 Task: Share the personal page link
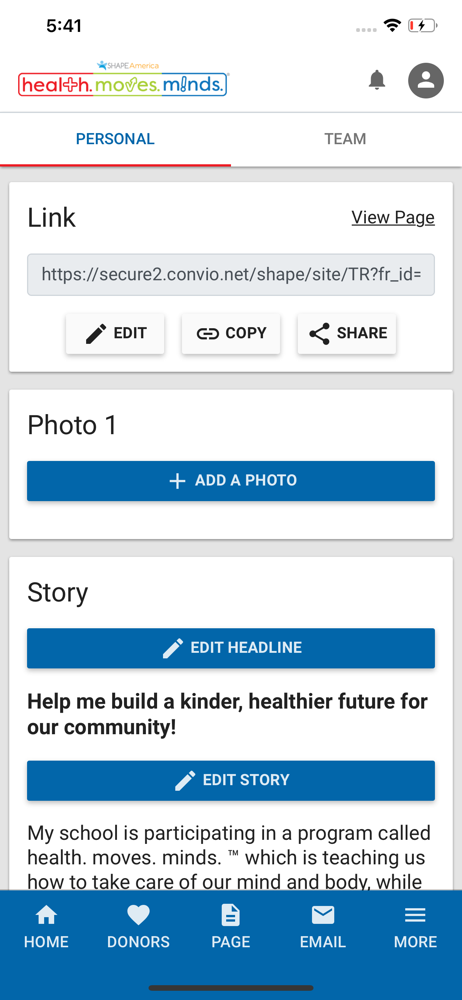pos(347,333)
